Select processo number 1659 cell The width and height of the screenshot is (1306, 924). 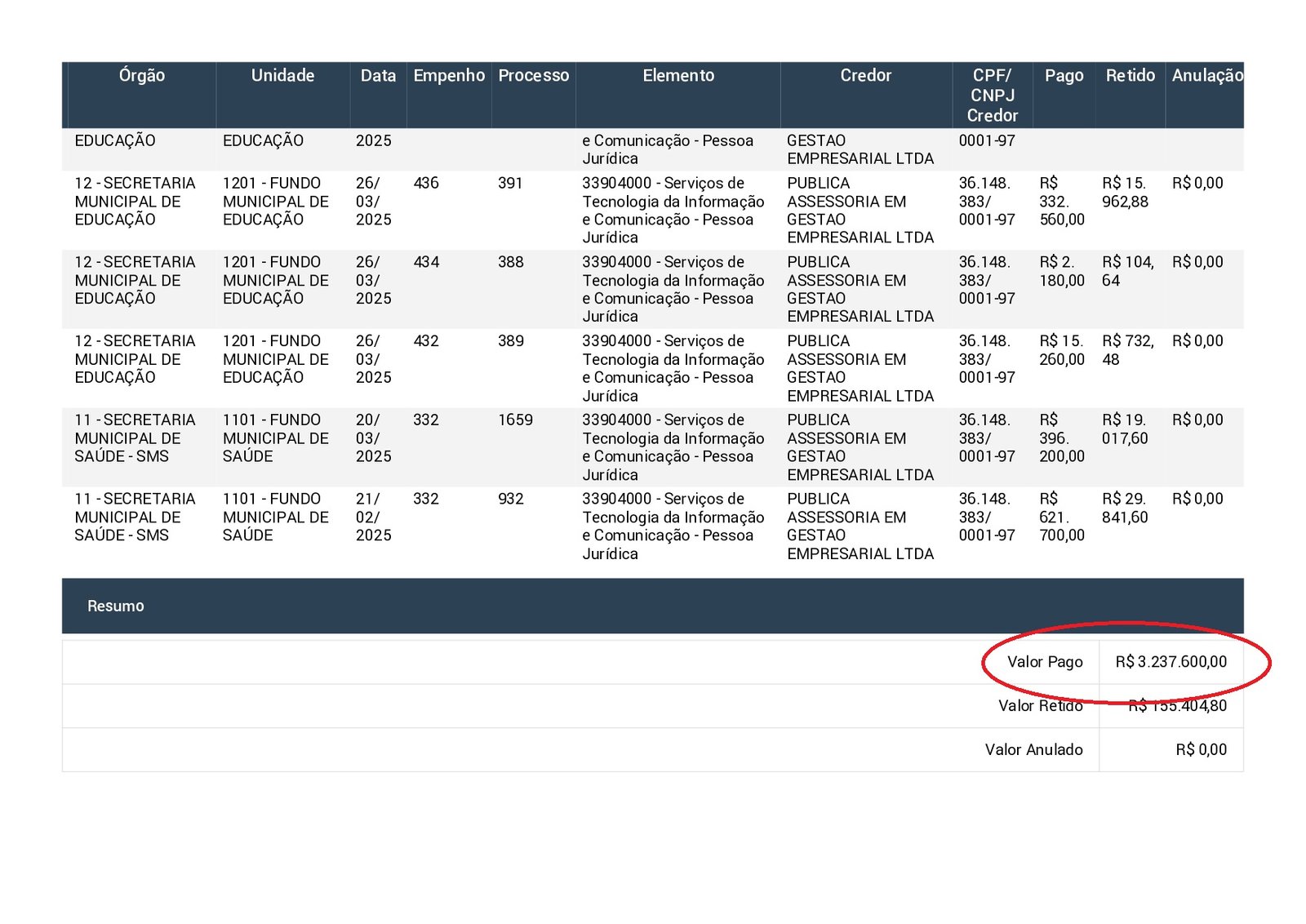515,420
